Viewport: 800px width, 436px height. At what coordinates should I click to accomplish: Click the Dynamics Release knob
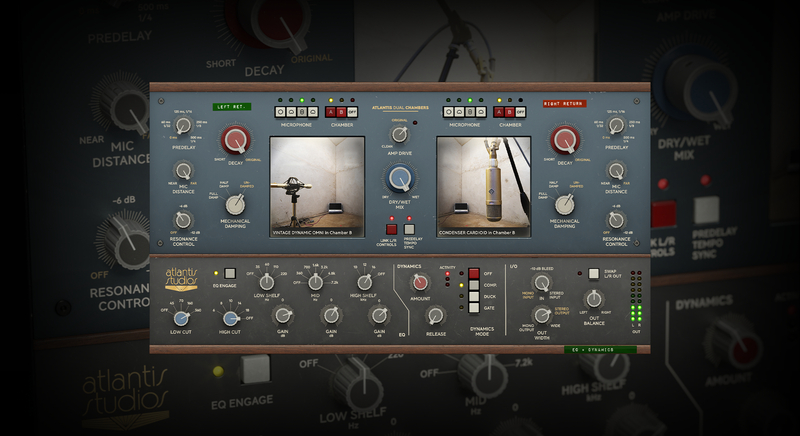click(435, 316)
